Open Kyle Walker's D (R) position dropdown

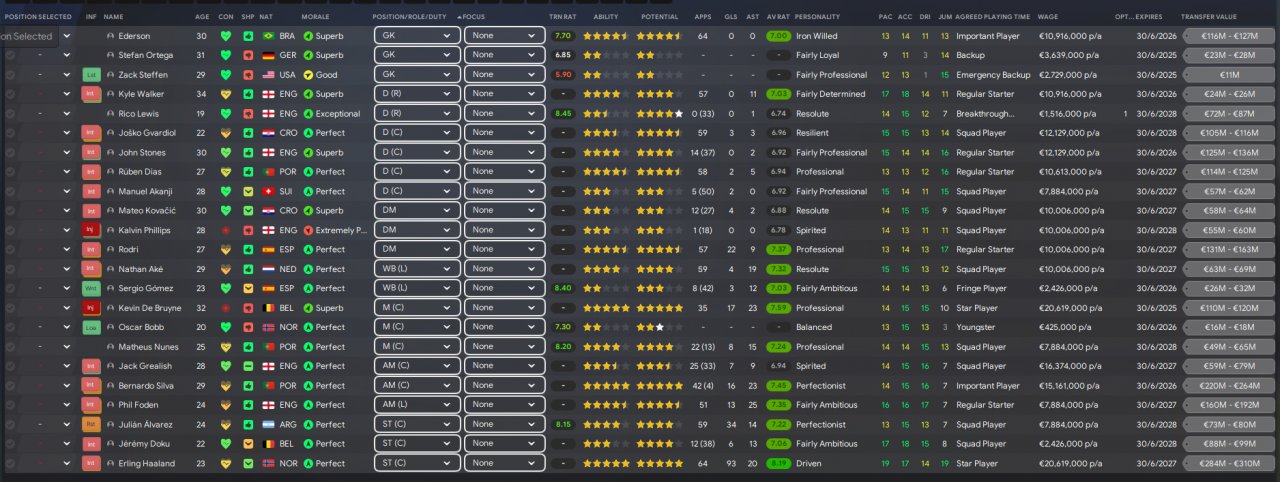(417, 94)
